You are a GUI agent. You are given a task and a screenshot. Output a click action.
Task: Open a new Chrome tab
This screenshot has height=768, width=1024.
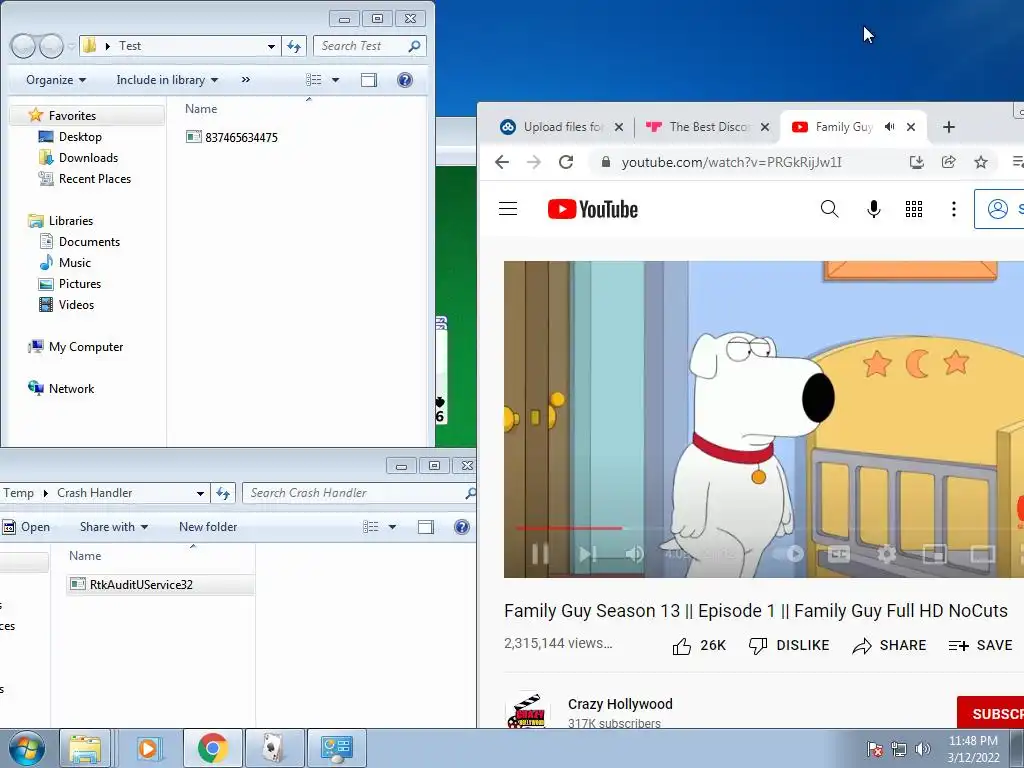(x=949, y=127)
